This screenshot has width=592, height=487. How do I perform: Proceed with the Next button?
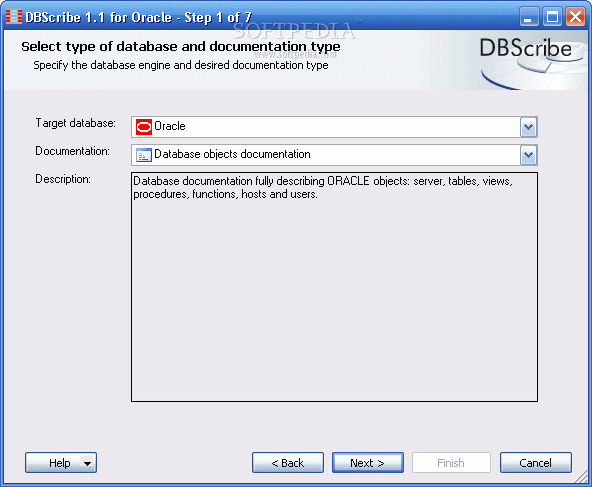pos(368,463)
